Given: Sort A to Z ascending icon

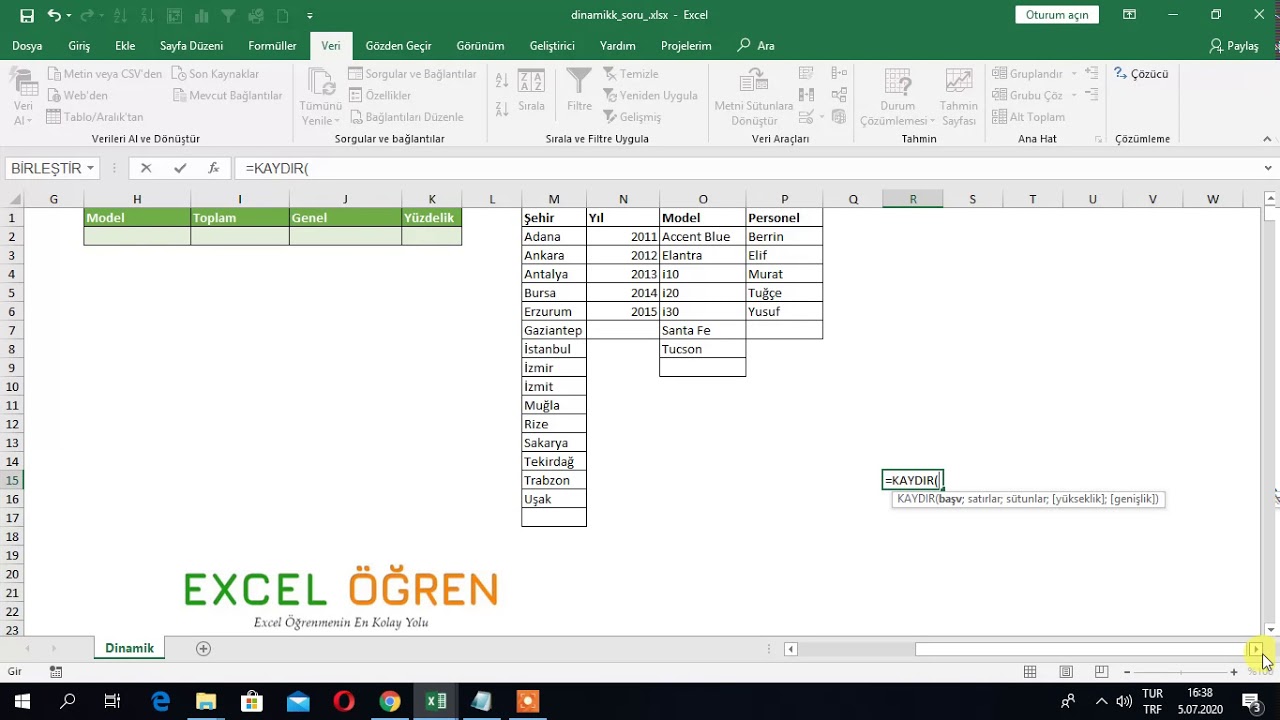Looking at the screenshot, I should 502,82.
